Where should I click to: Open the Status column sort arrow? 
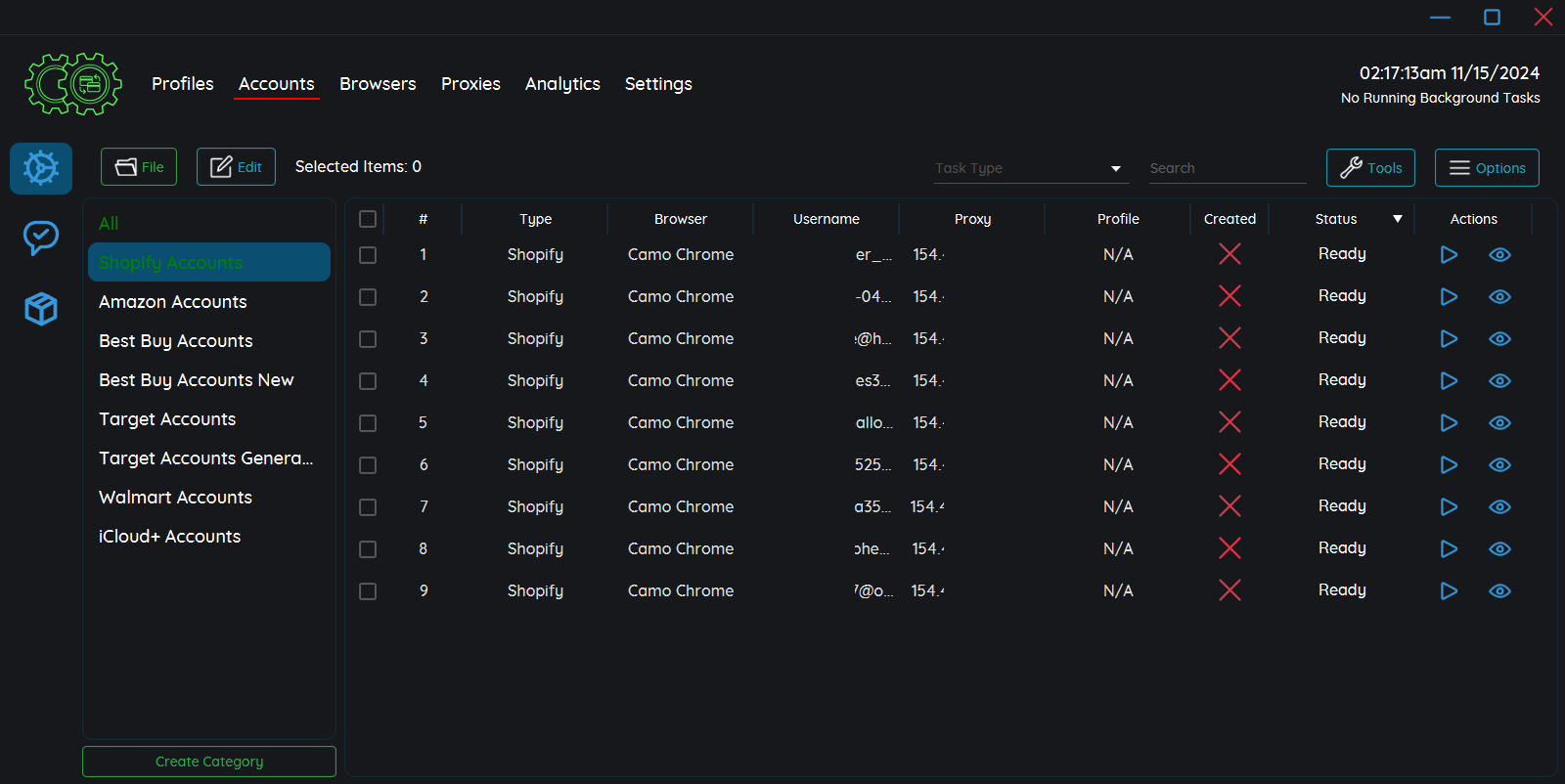1398,219
